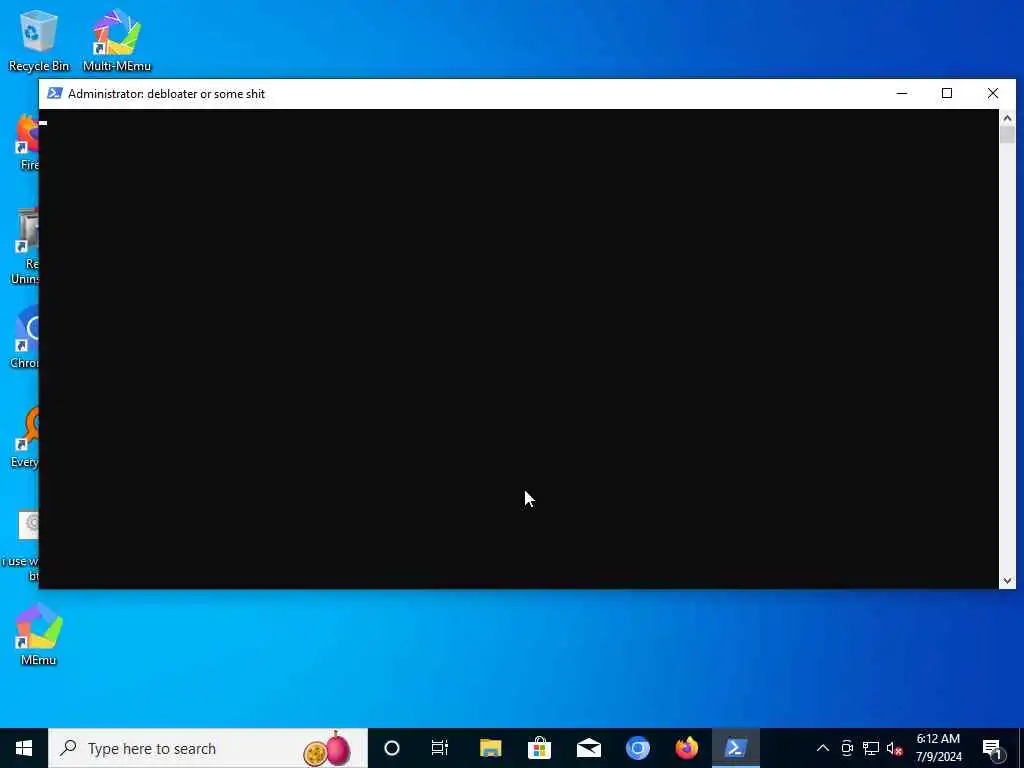Launch the Multi-MEmu desktop shortcut
This screenshot has height=768, width=1024.
click(117, 40)
